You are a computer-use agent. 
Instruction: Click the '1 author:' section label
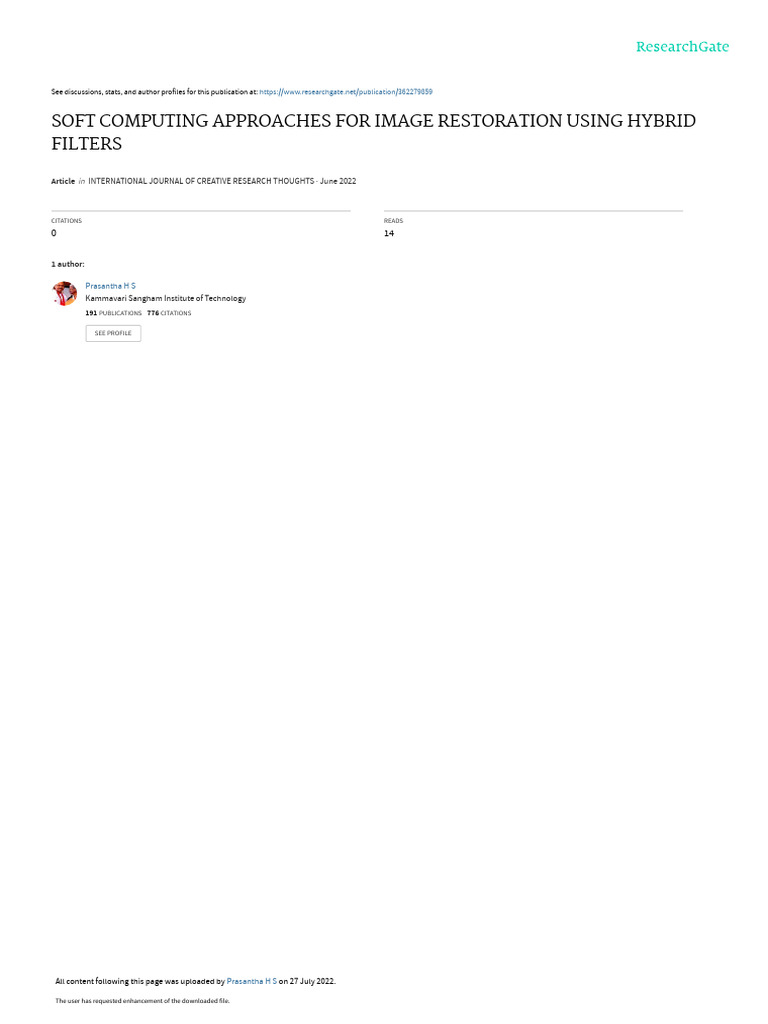pyautogui.click(x=68, y=264)
